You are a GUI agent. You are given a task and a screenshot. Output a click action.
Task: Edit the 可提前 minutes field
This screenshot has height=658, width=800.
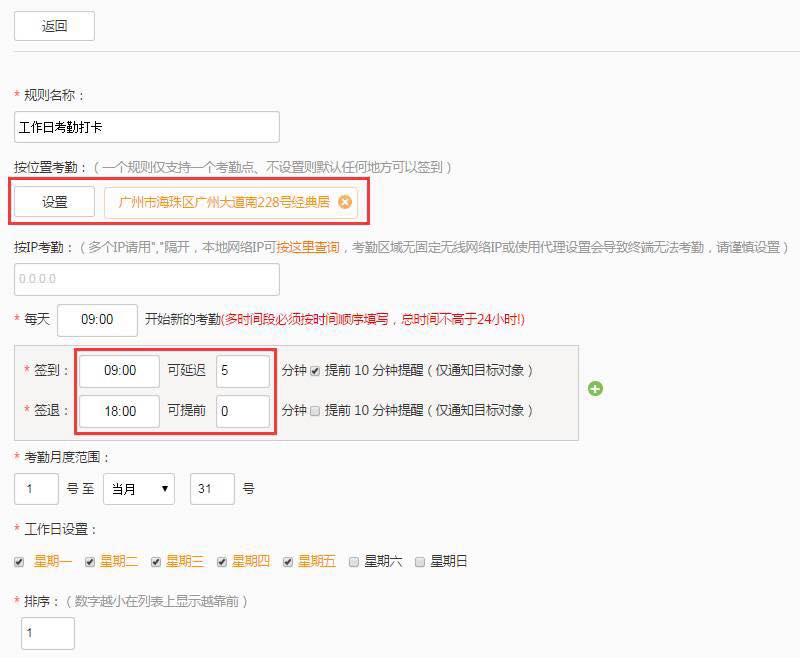click(x=243, y=411)
